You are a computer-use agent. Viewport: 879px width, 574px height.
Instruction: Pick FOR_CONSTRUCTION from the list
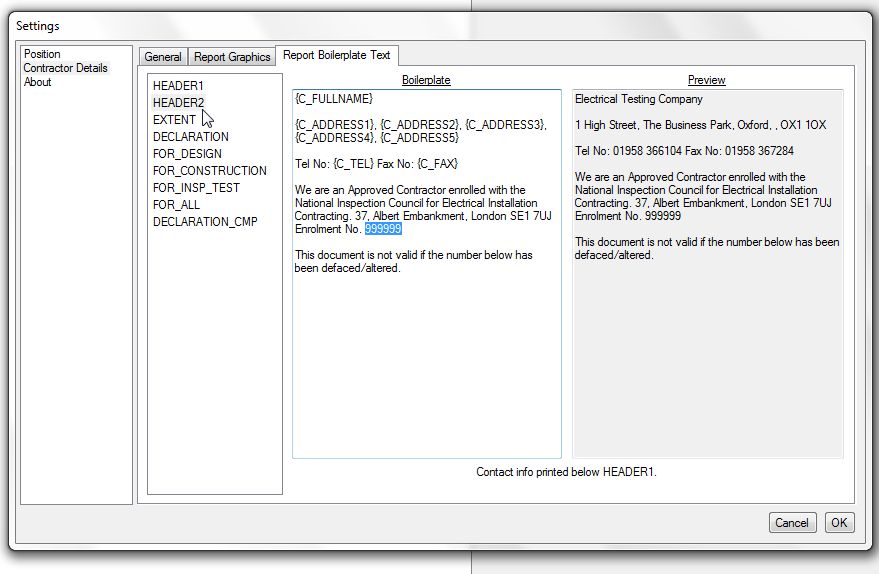tap(210, 170)
